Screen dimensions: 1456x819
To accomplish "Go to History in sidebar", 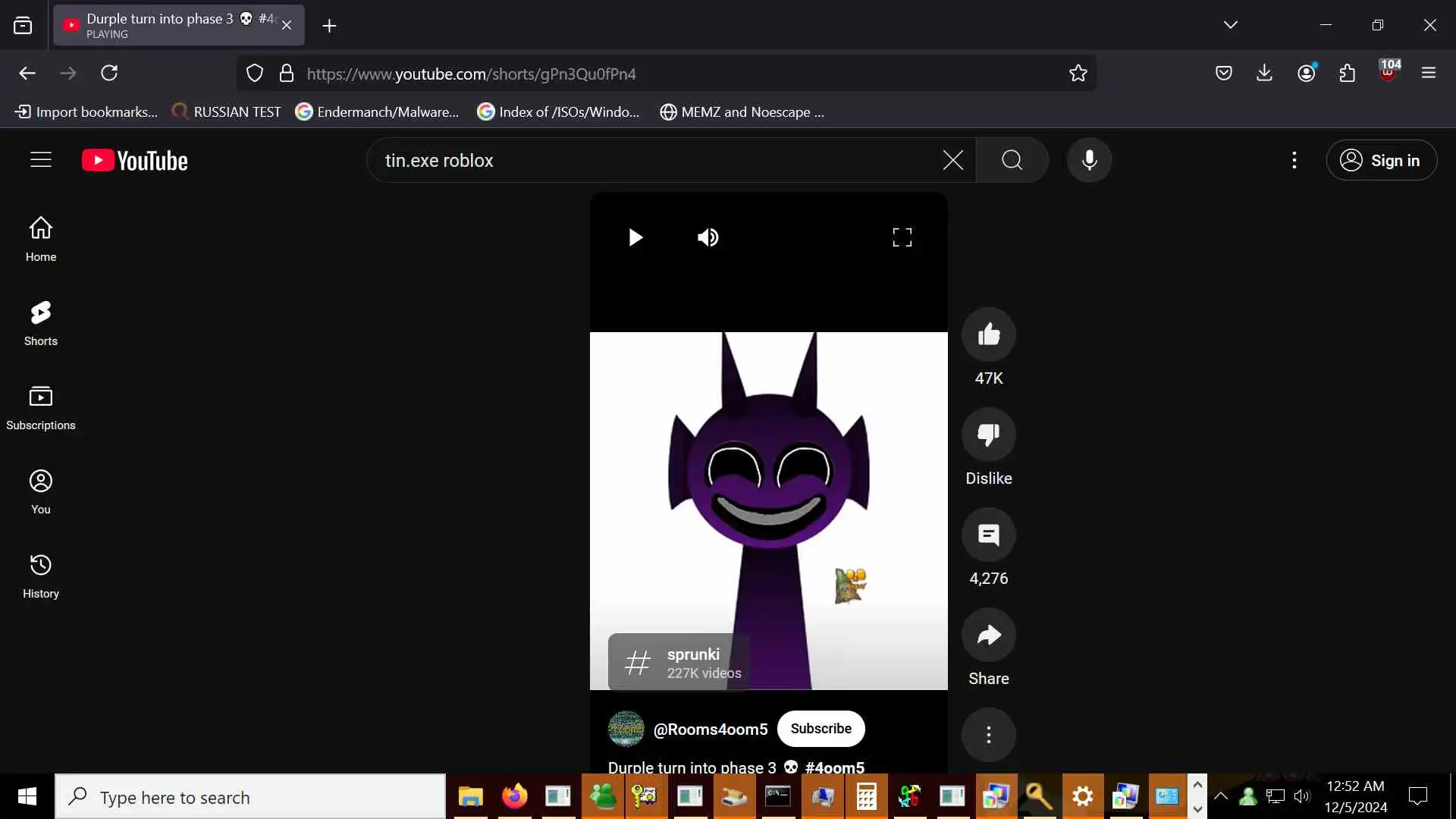I will click(41, 576).
